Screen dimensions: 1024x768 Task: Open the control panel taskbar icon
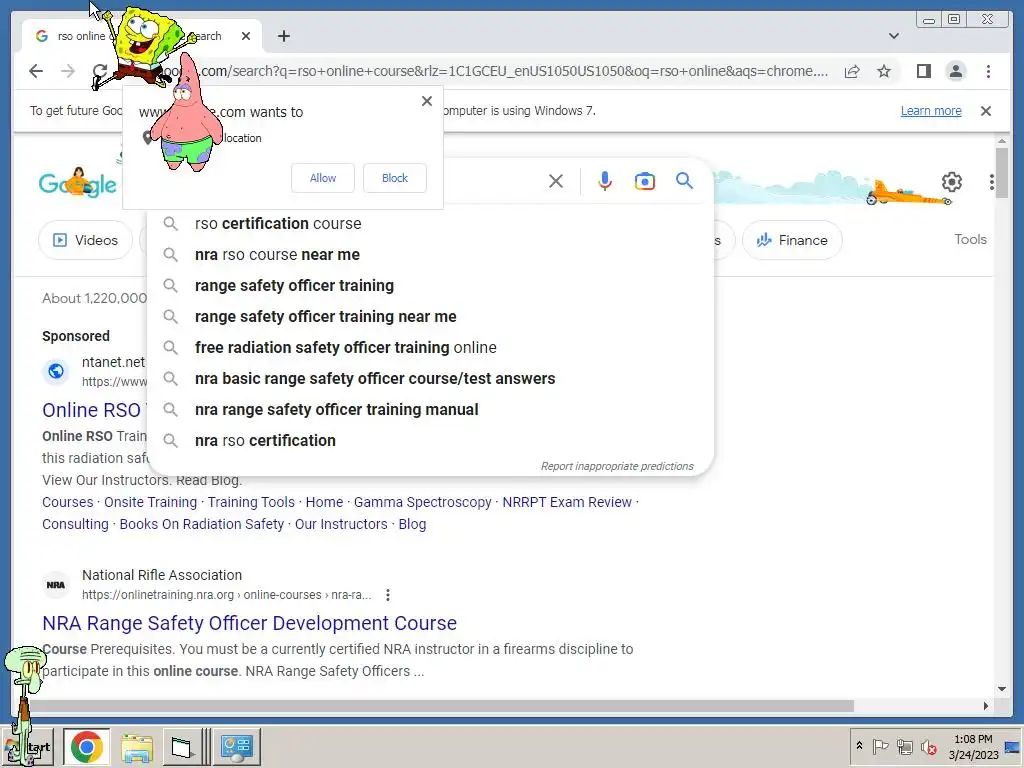[x=236, y=746]
